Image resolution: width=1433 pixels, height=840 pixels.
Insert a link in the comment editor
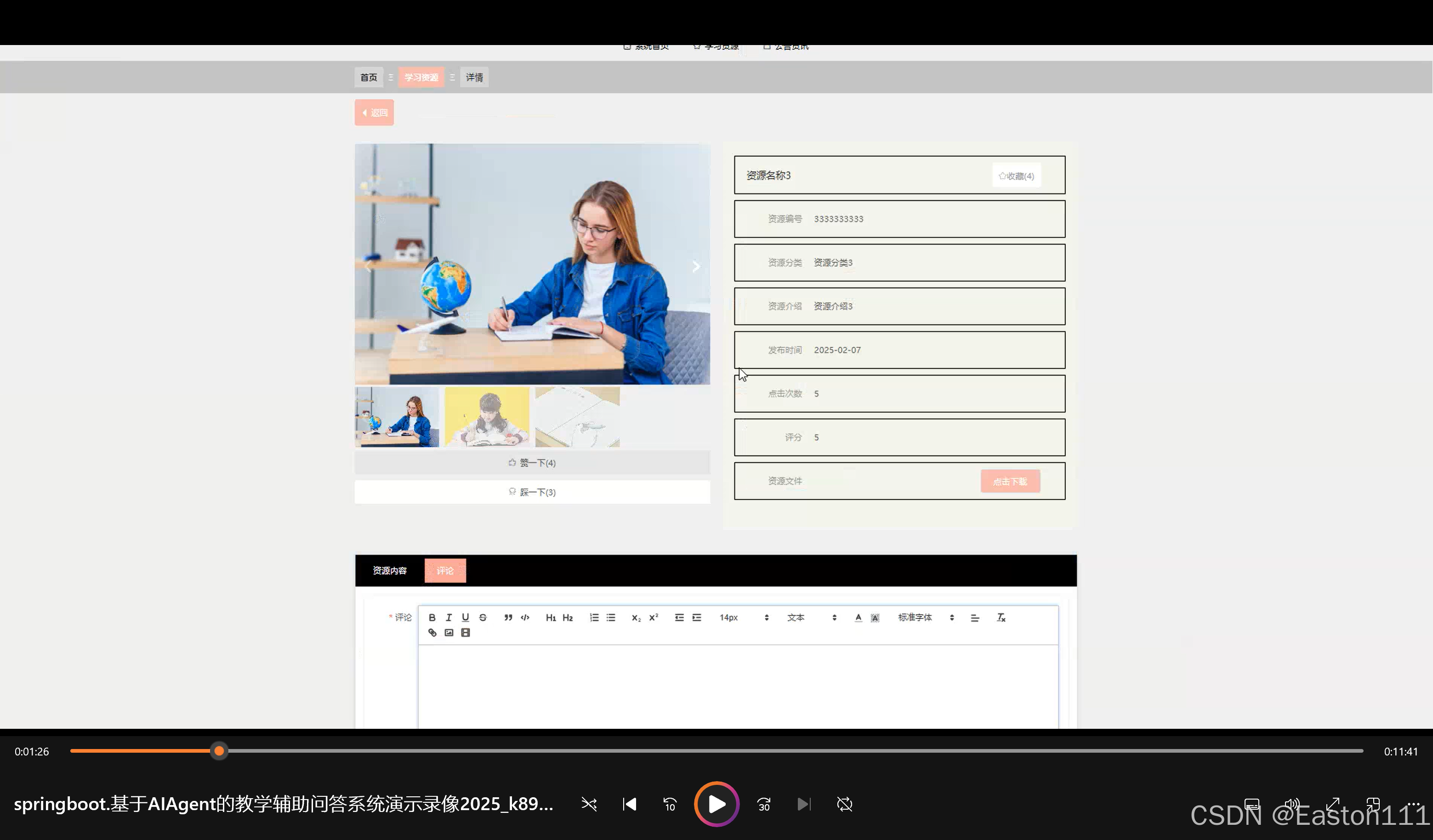pos(432,632)
